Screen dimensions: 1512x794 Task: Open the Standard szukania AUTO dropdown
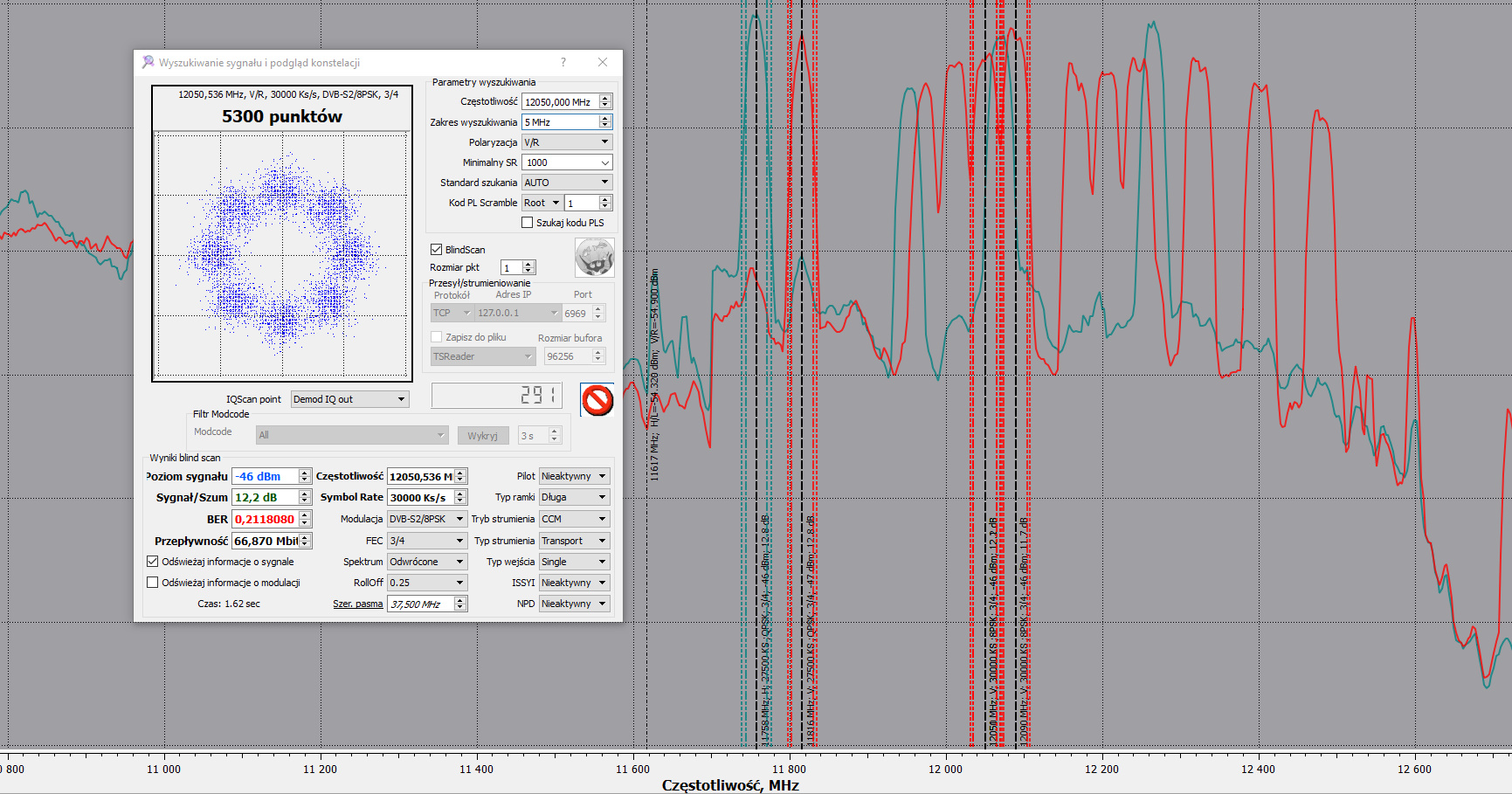(567, 183)
